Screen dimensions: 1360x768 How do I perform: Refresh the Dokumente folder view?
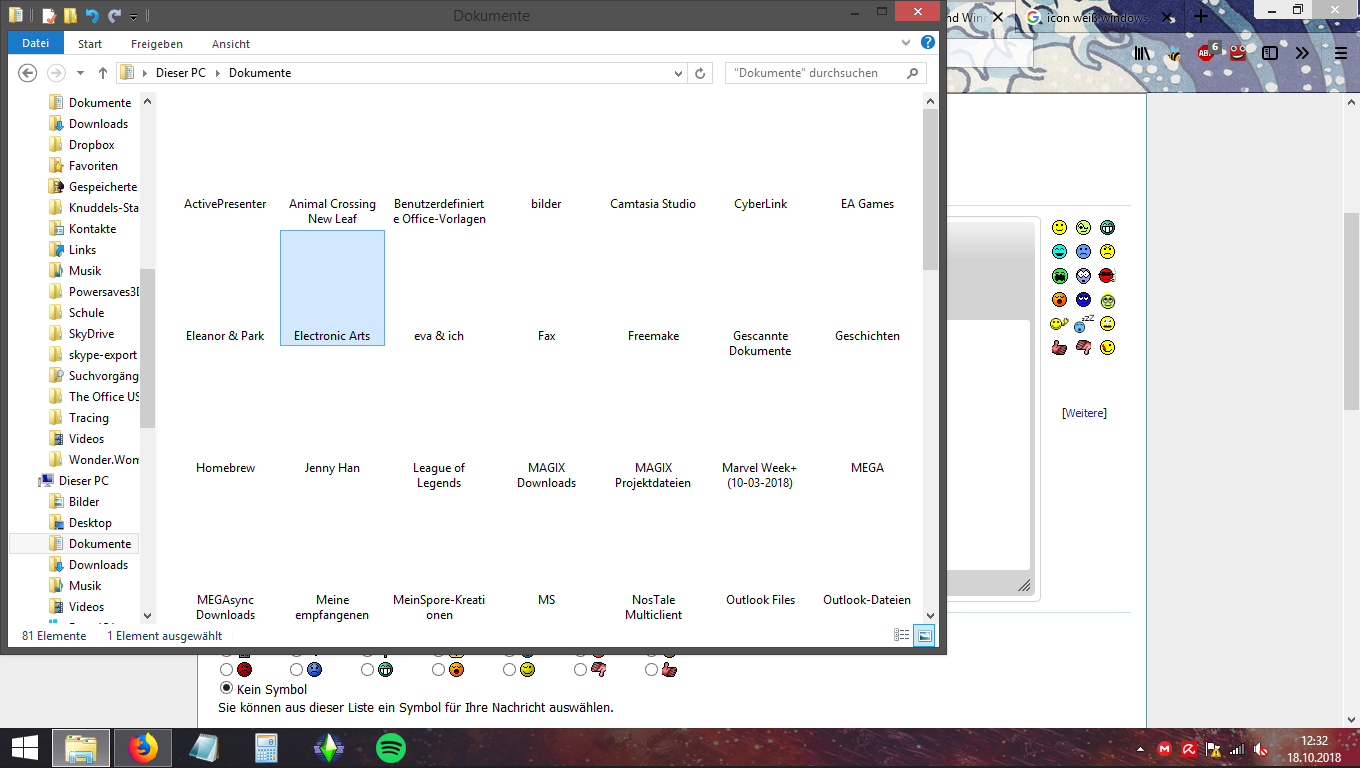coord(700,73)
